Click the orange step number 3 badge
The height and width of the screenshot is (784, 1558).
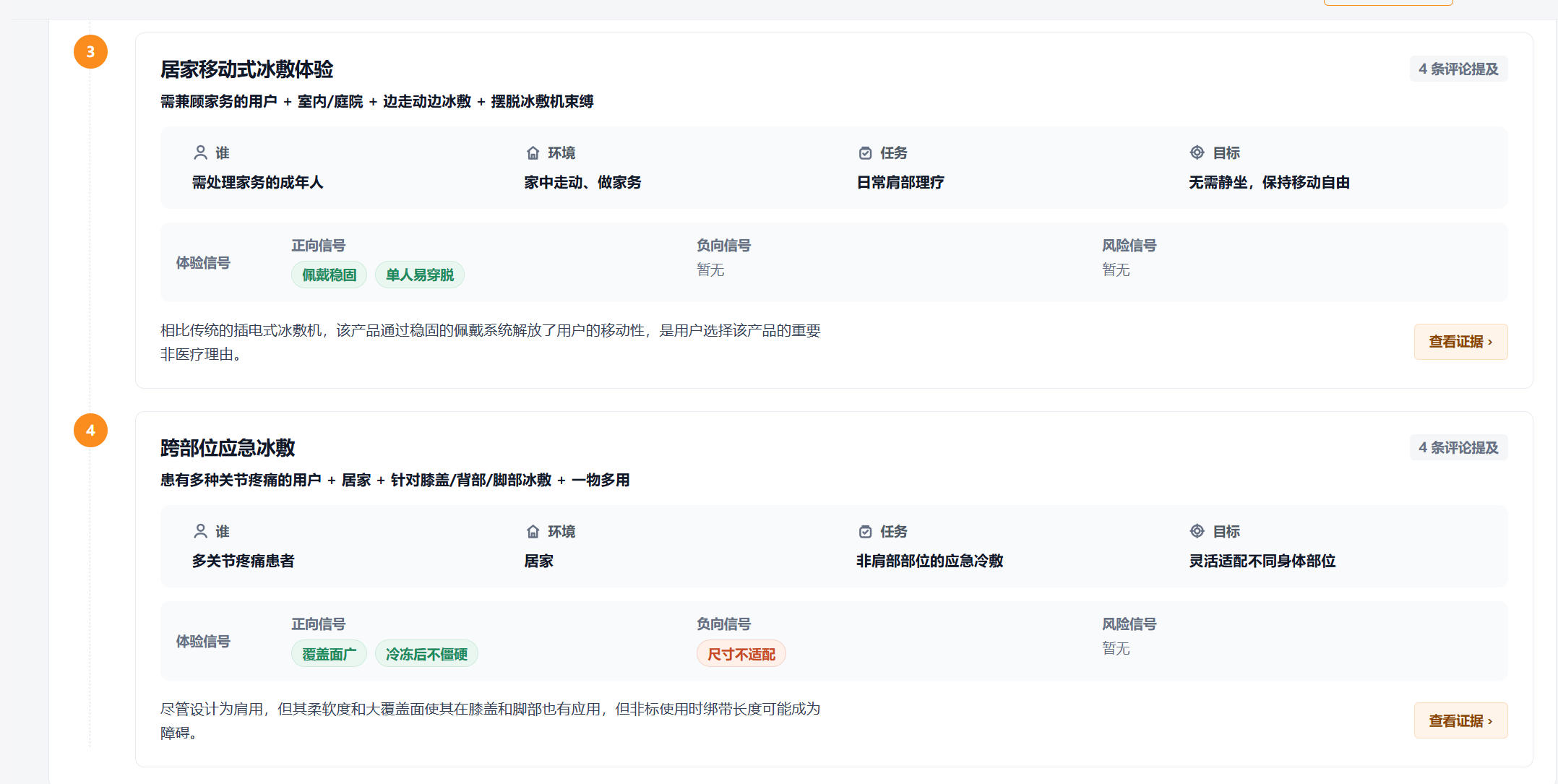tap(90, 52)
